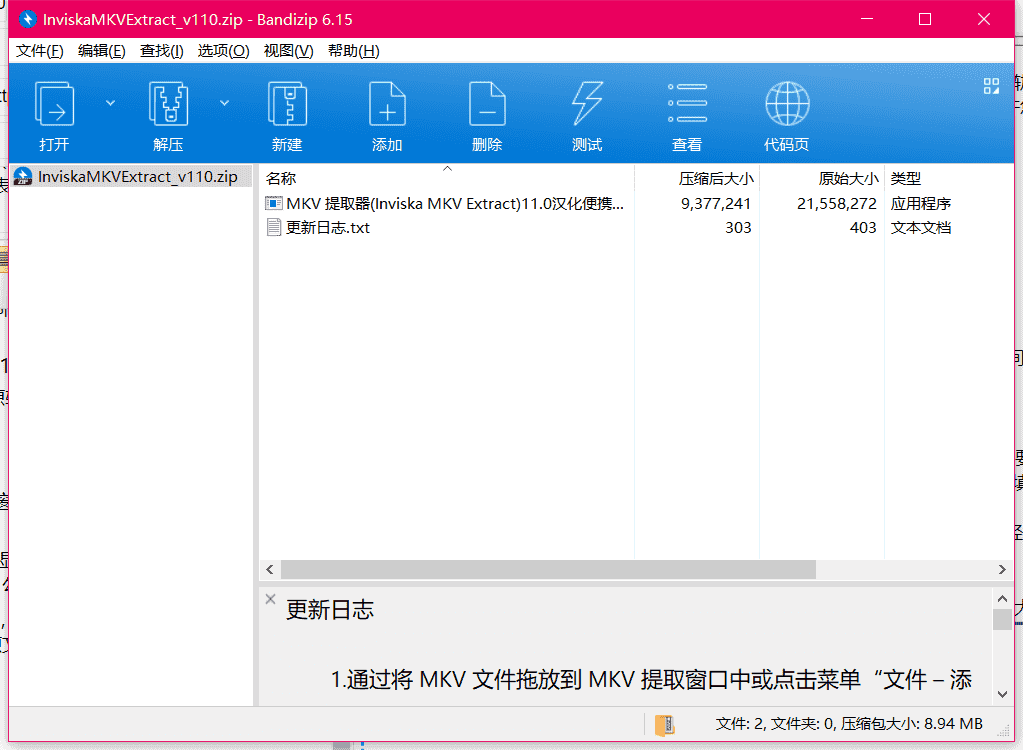
Task: Click the 21,558,272 original size cell
Action: tap(836, 203)
